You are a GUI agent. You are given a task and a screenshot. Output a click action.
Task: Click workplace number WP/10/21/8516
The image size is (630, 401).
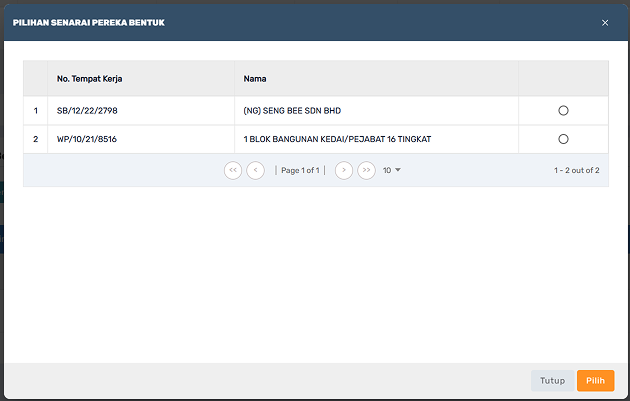[x=87, y=139]
